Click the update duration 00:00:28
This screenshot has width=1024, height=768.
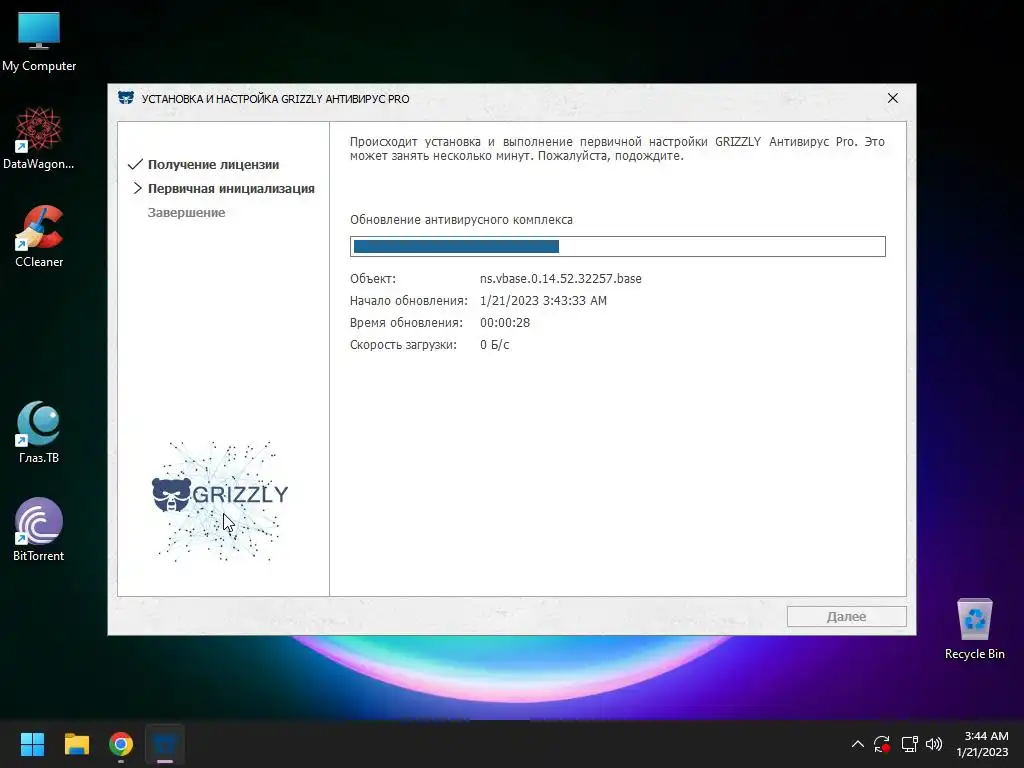pyautogui.click(x=505, y=323)
